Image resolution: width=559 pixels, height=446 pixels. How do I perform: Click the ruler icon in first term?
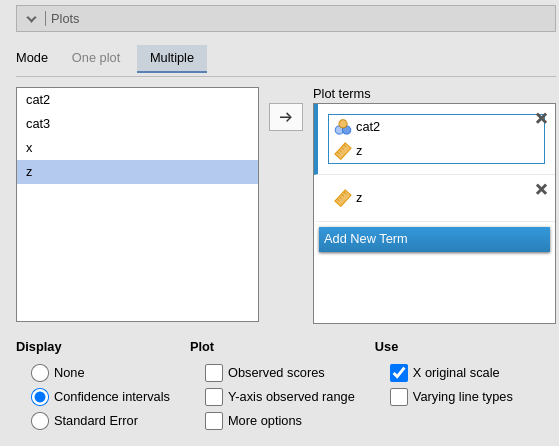click(x=343, y=151)
